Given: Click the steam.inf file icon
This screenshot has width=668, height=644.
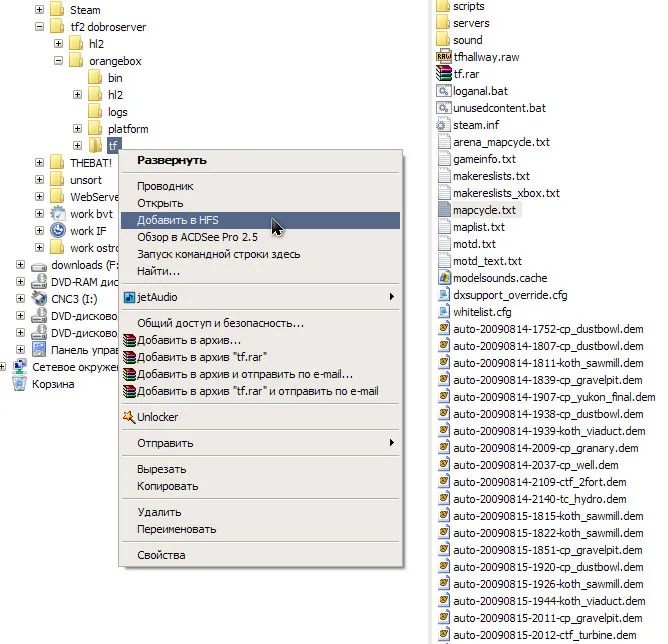Looking at the screenshot, I should (x=444, y=125).
